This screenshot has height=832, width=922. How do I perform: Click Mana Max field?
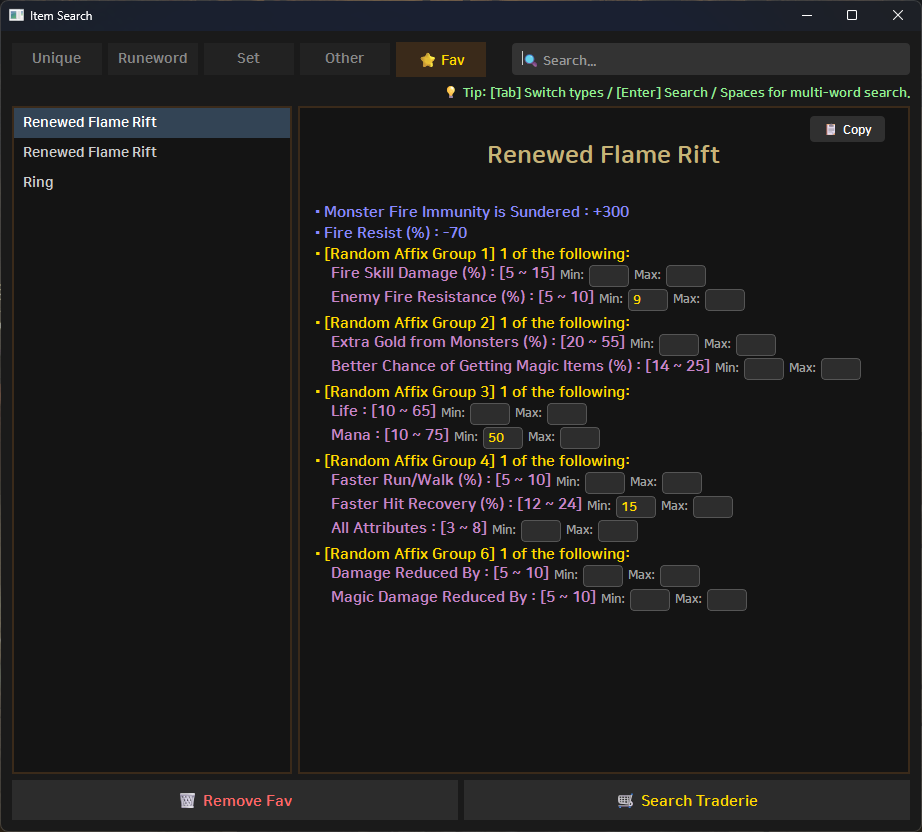point(579,437)
